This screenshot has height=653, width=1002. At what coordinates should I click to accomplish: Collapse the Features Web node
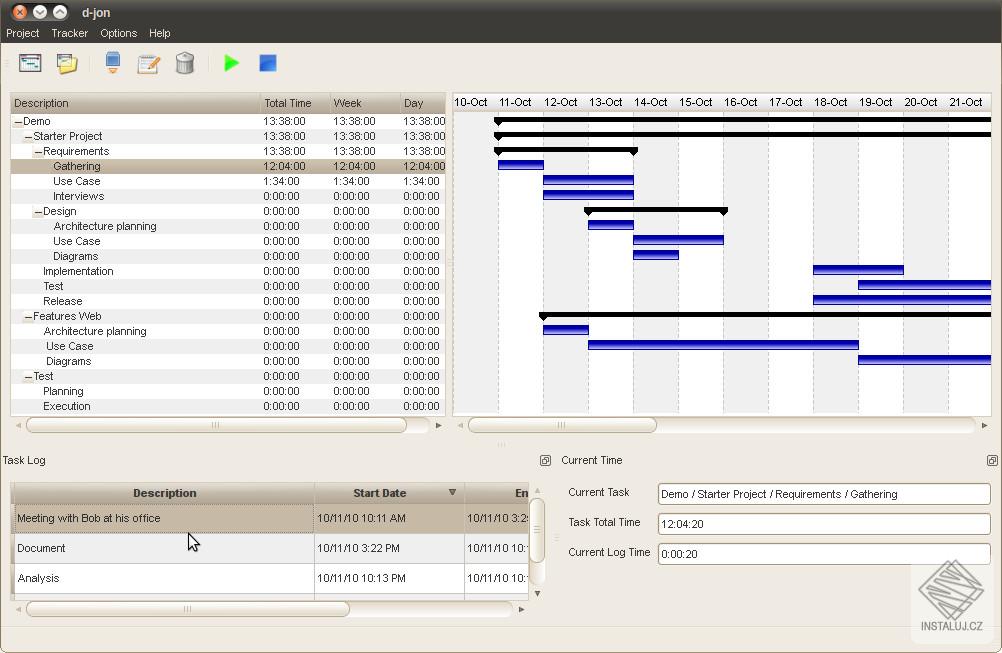tap(28, 316)
